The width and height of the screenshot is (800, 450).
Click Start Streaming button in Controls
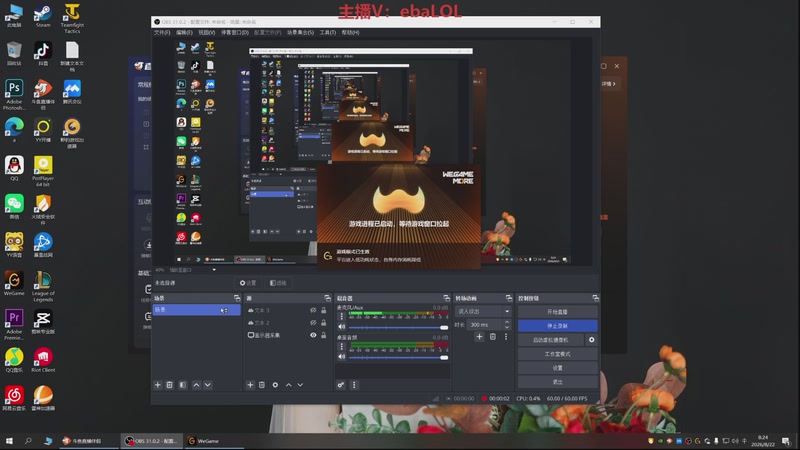tap(558, 312)
